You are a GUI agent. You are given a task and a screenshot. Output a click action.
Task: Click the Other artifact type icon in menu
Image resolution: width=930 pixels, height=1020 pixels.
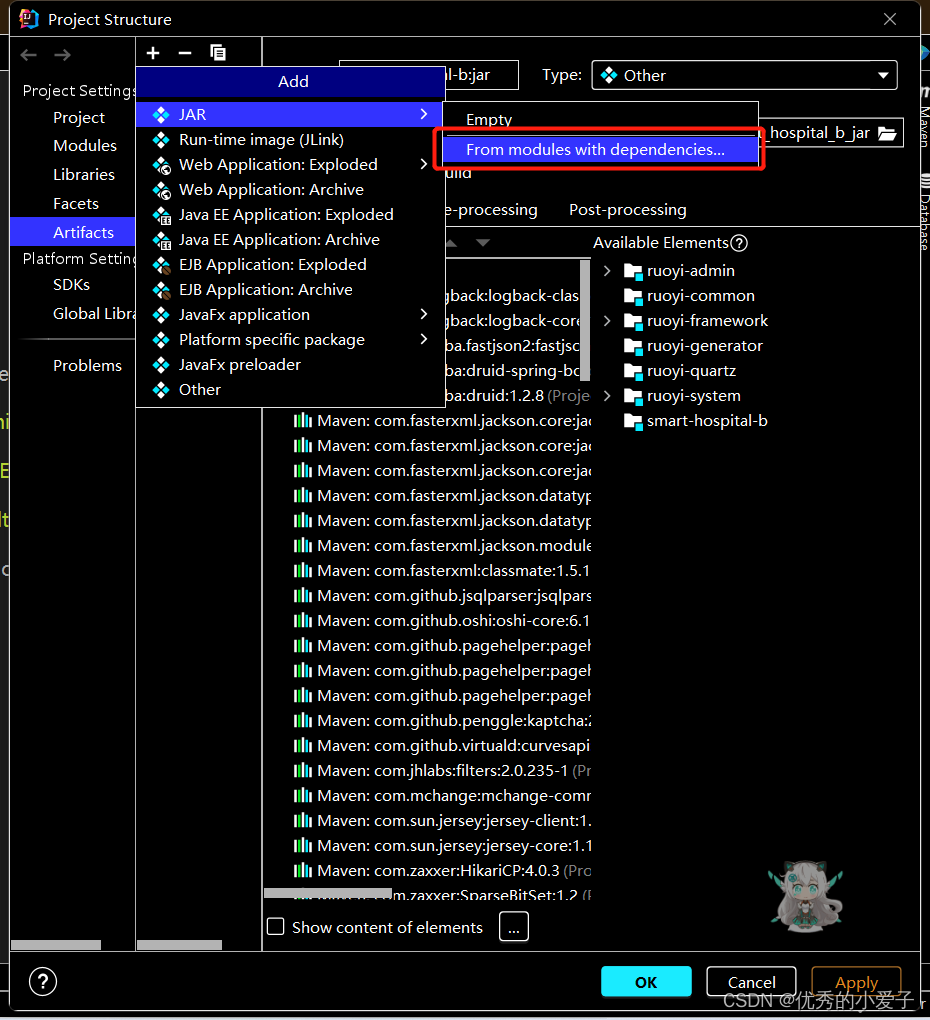click(161, 390)
